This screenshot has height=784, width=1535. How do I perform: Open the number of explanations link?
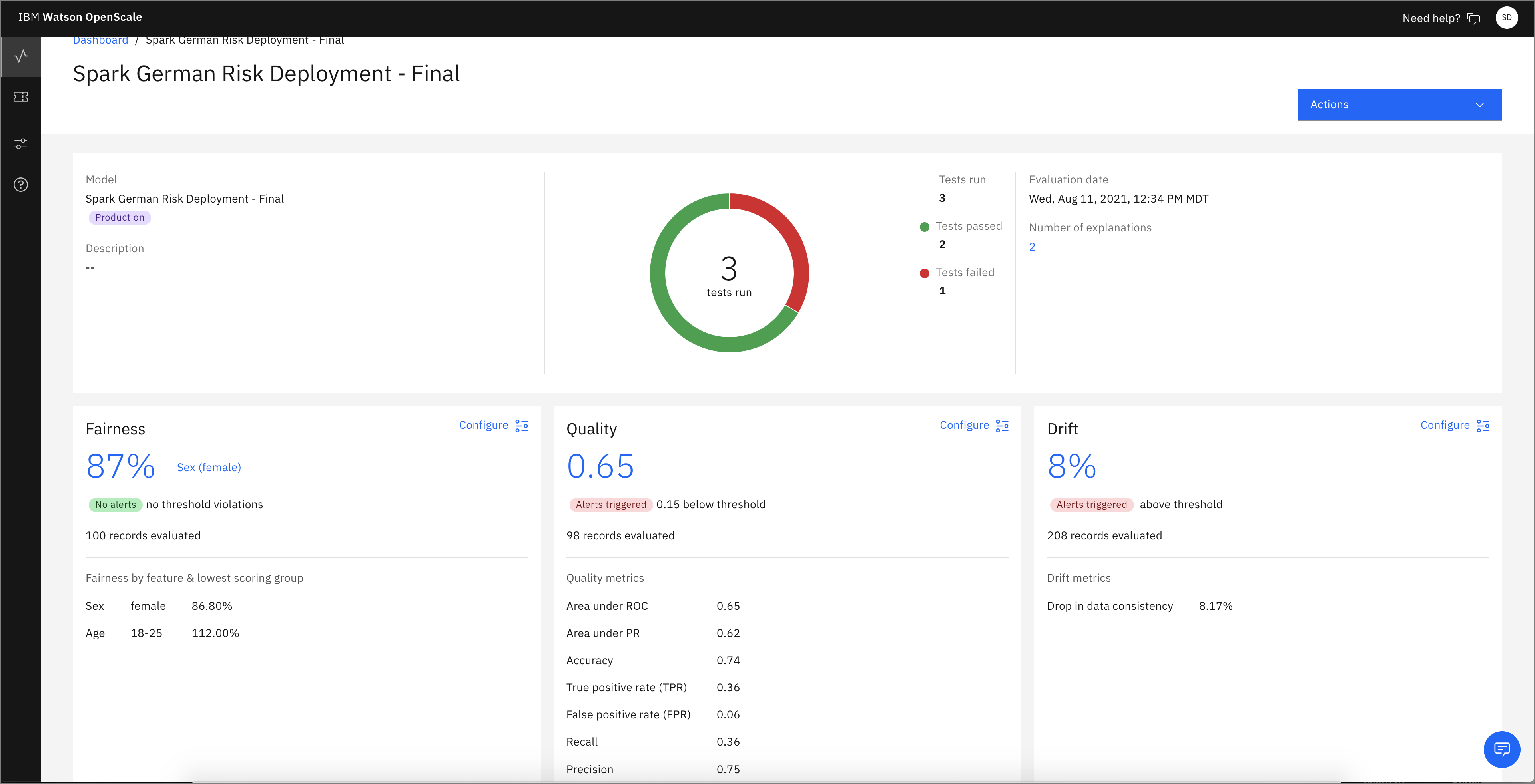pyautogui.click(x=1032, y=247)
